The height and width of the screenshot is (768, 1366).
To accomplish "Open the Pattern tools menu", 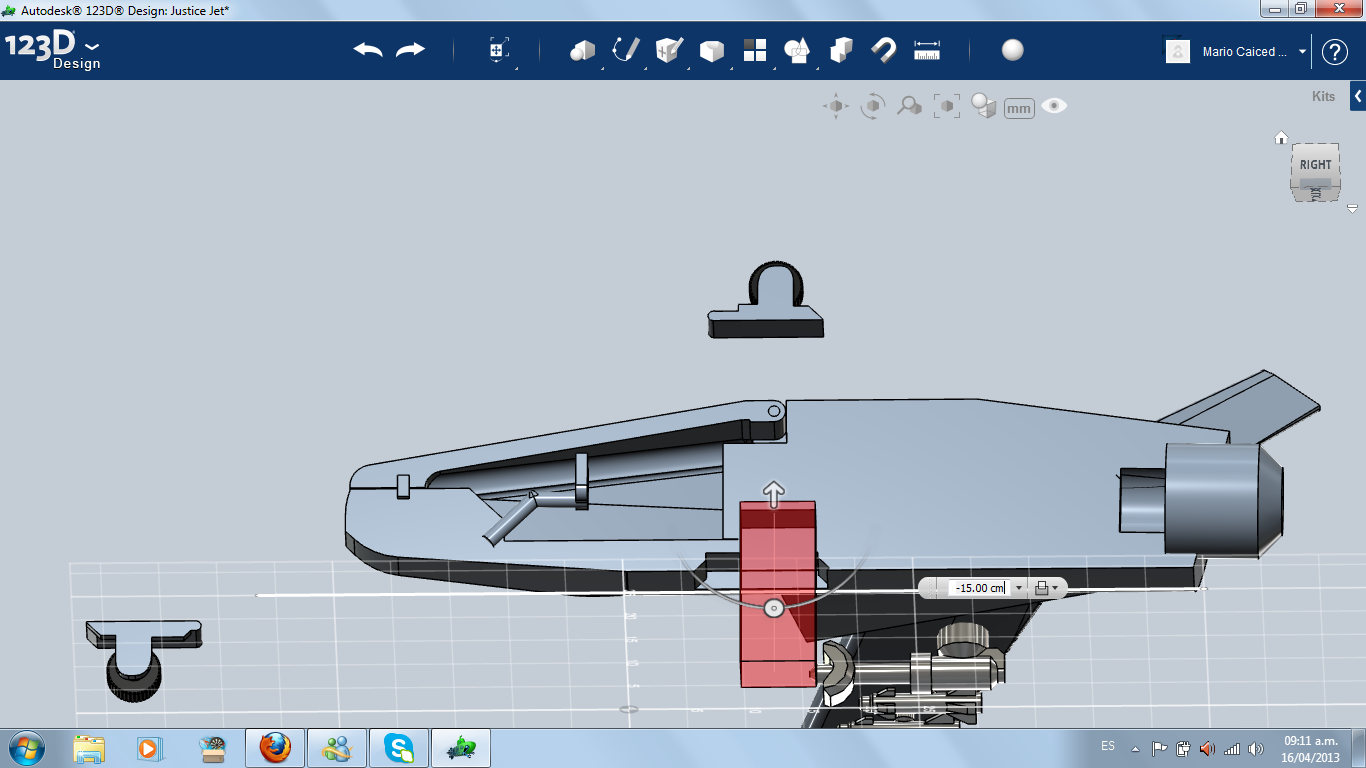I will click(755, 50).
